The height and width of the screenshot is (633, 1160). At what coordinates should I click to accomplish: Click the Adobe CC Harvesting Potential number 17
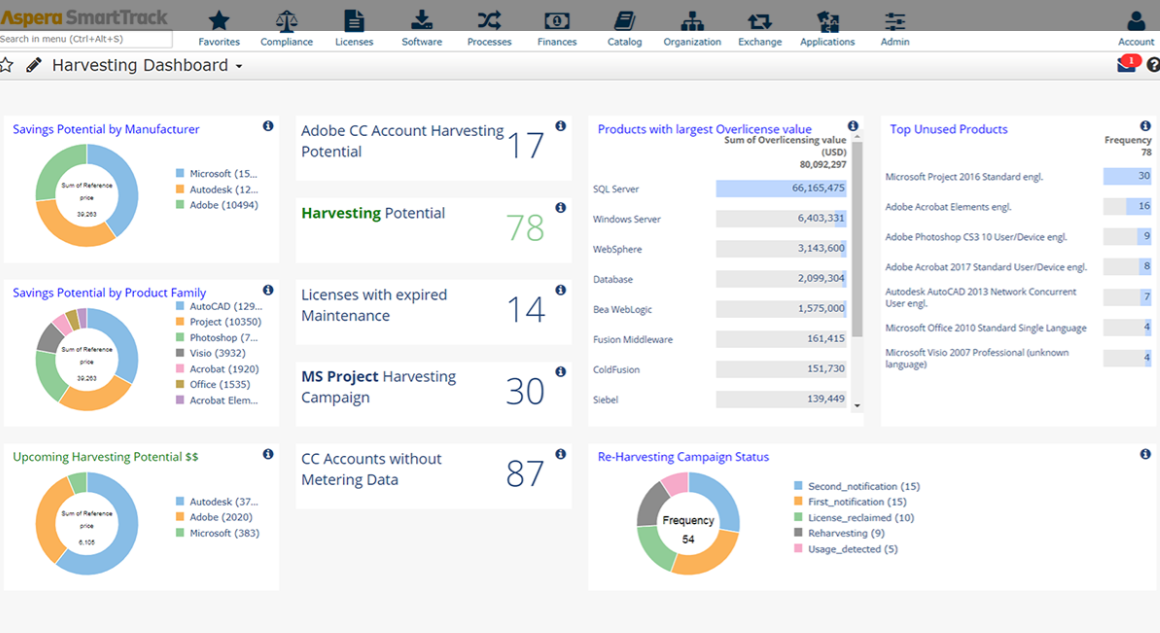click(526, 145)
